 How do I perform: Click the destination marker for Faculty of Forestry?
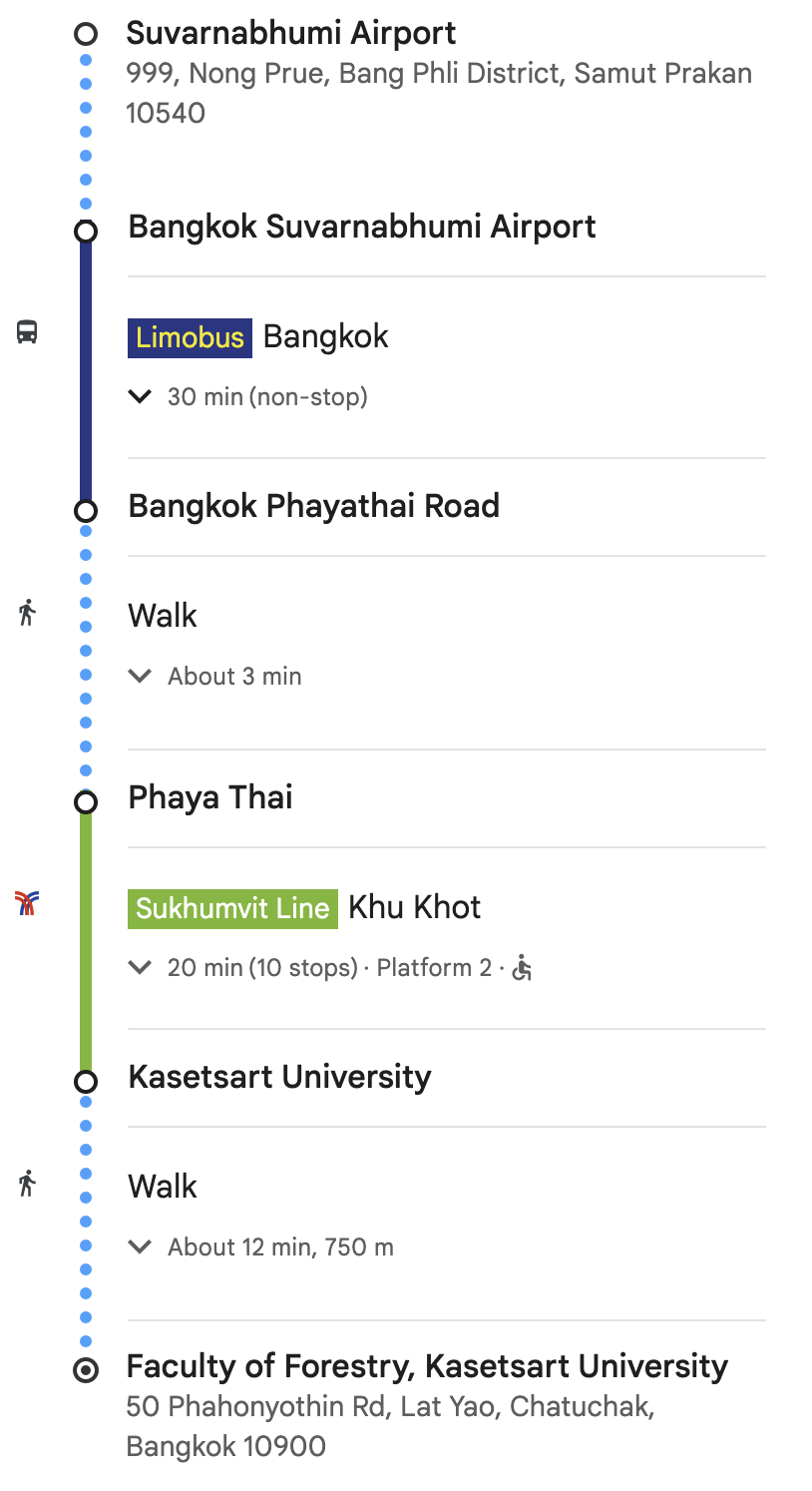point(86,1370)
